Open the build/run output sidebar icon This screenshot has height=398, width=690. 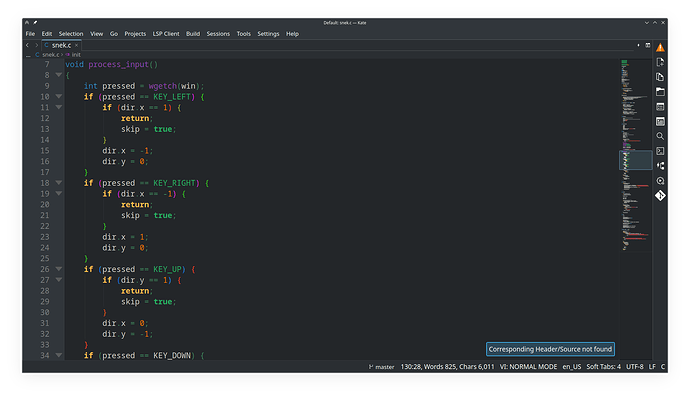coord(660,181)
